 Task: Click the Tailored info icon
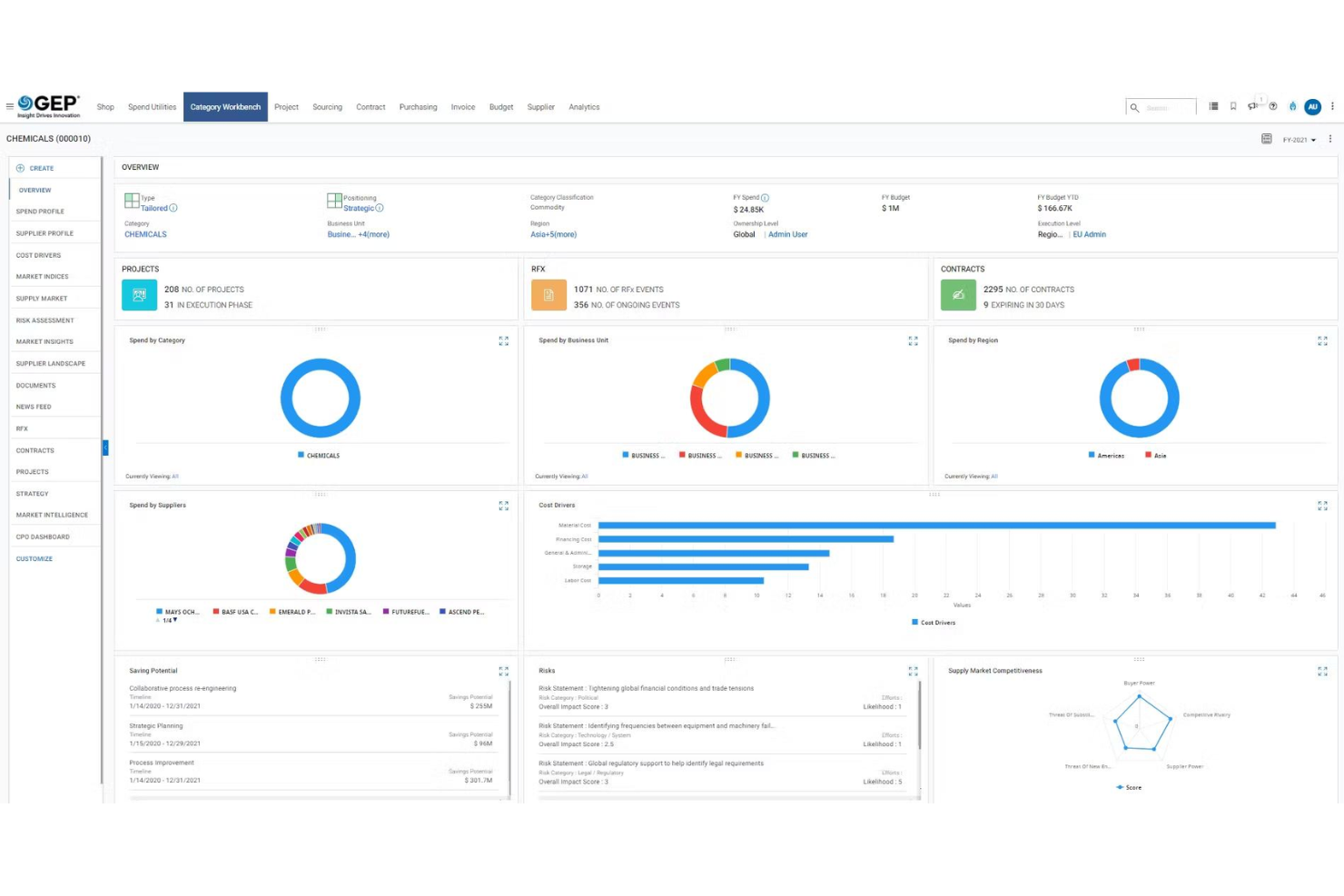[173, 208]
